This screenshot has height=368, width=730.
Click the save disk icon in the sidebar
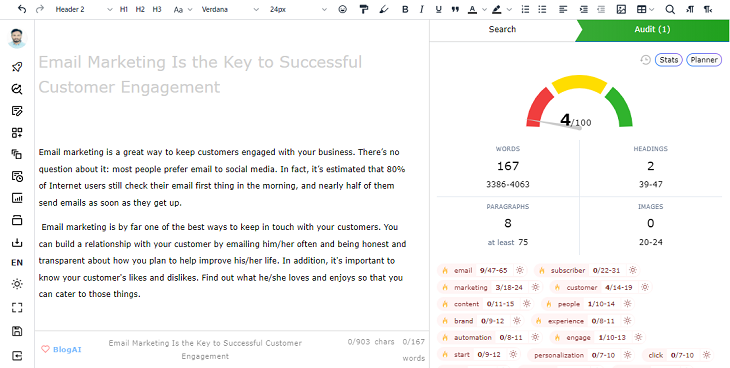tap(17, 332)
